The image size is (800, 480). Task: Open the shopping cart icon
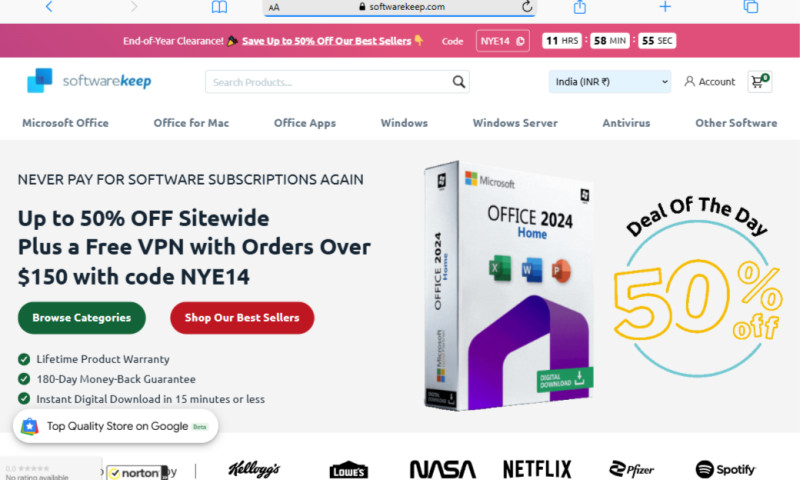760,82
